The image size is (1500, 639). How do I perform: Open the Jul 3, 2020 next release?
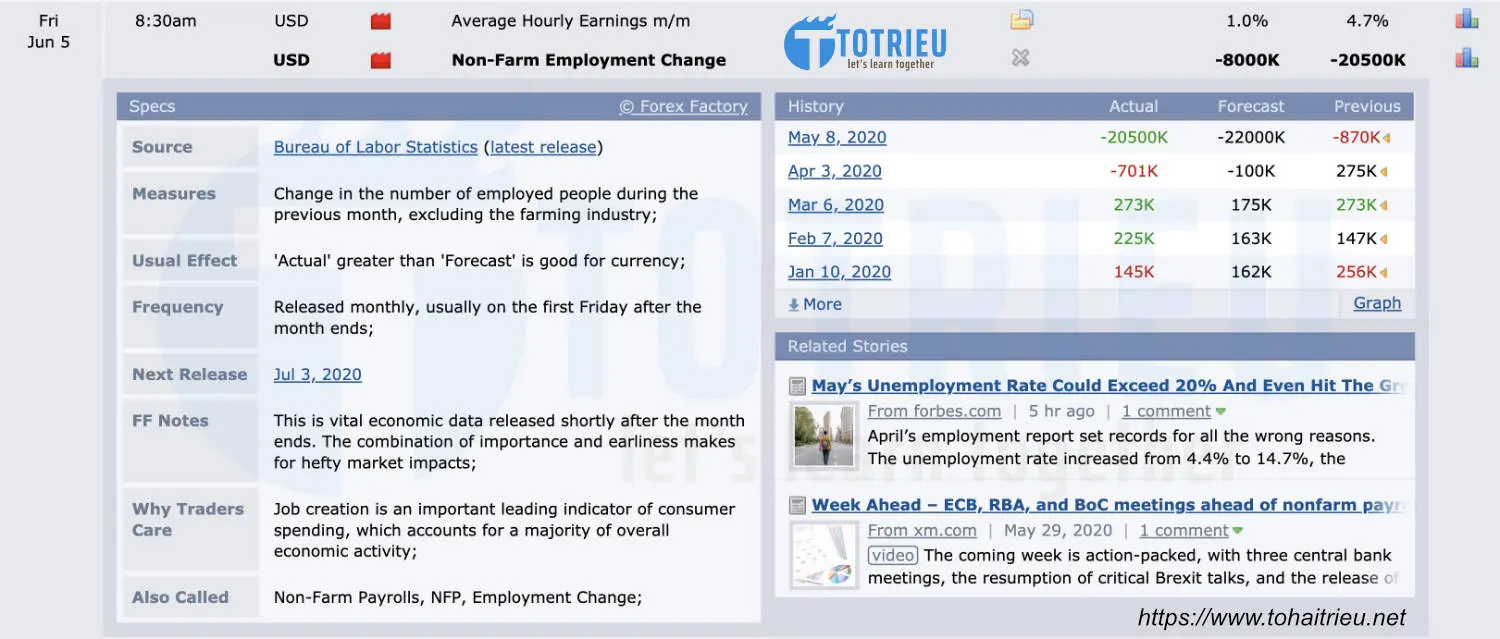pyautogui.click(x=318, y=375)
